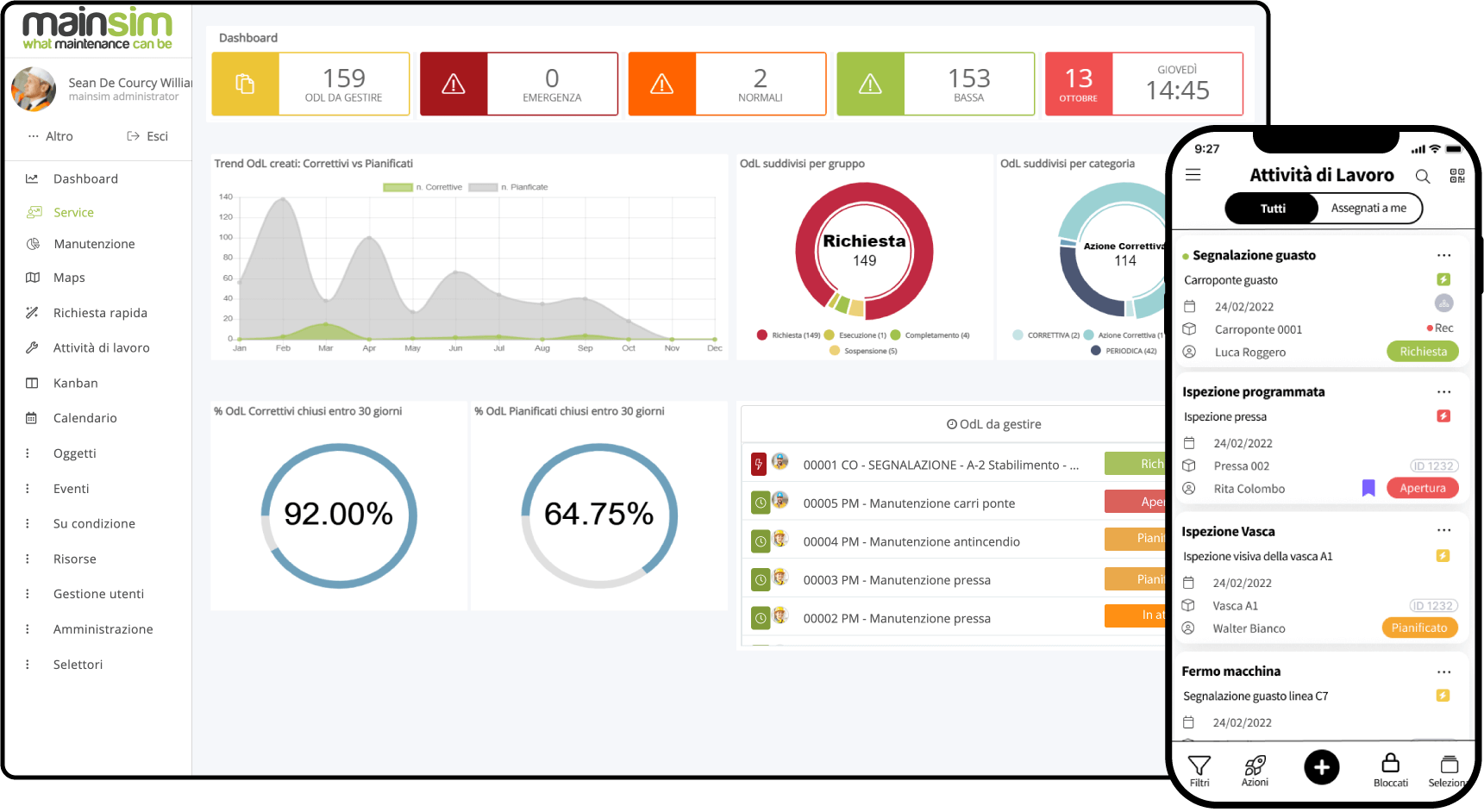Image resolution: width=1484 pixels, height=812 pixels.
Task: Click the wrench icon for Attività di lavoro
Action: [x=32, y=347]
